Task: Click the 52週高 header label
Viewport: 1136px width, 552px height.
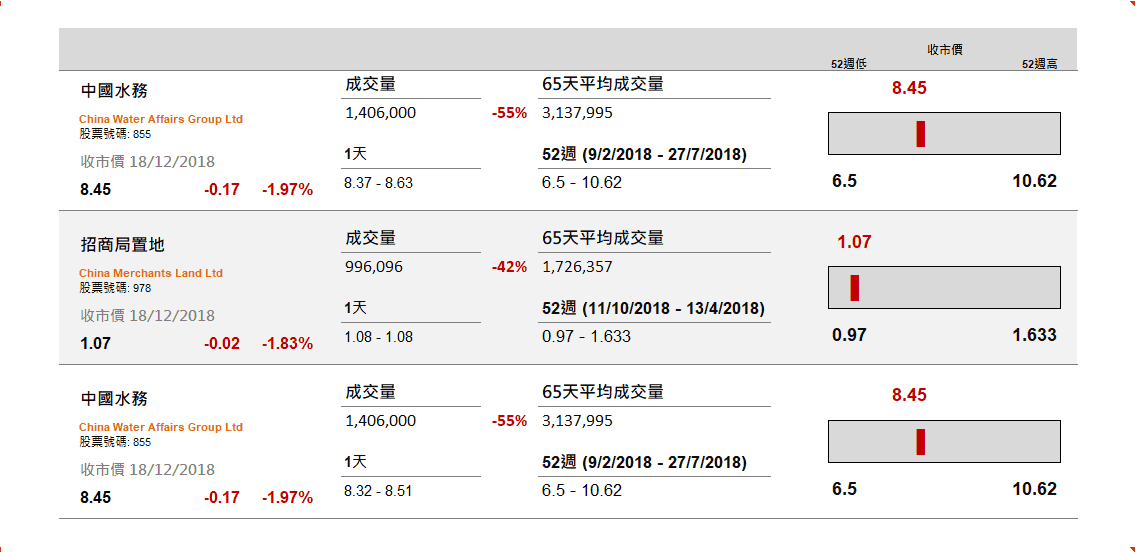Action: tap(1039, 64)
